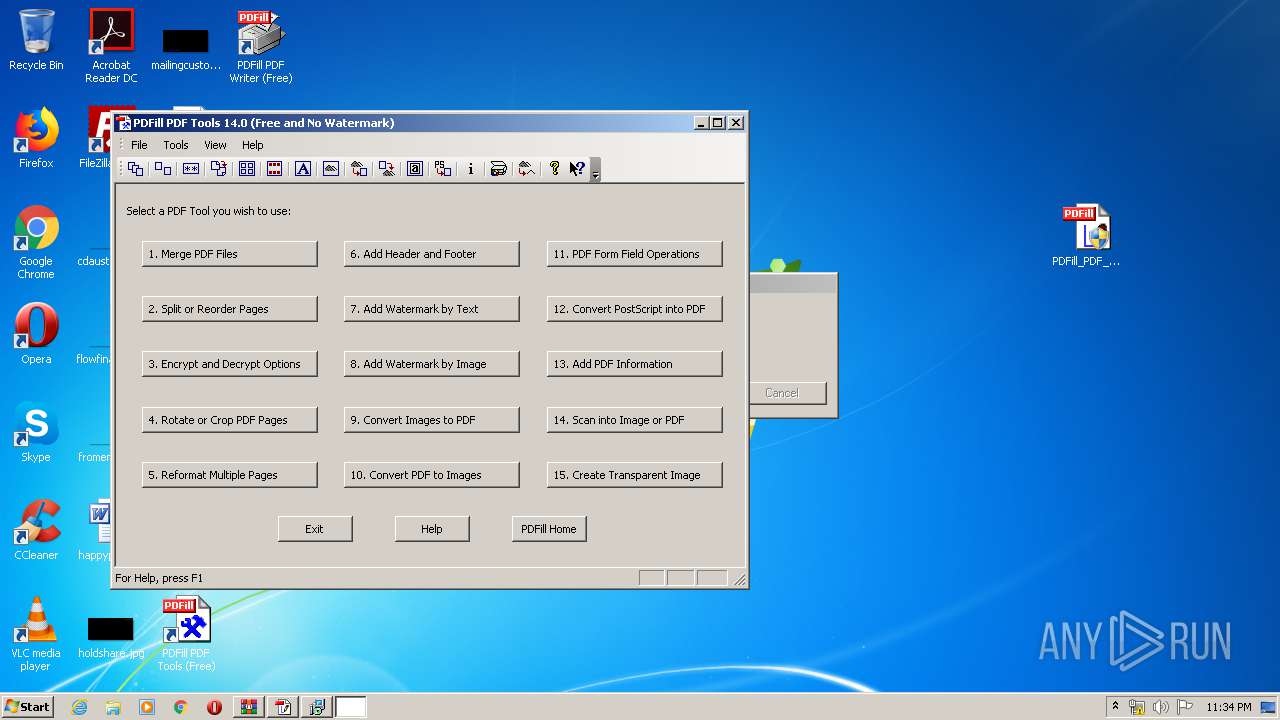Click the Help button below the tools
This screenshot has width=1280, height=720.
(432, 529)
